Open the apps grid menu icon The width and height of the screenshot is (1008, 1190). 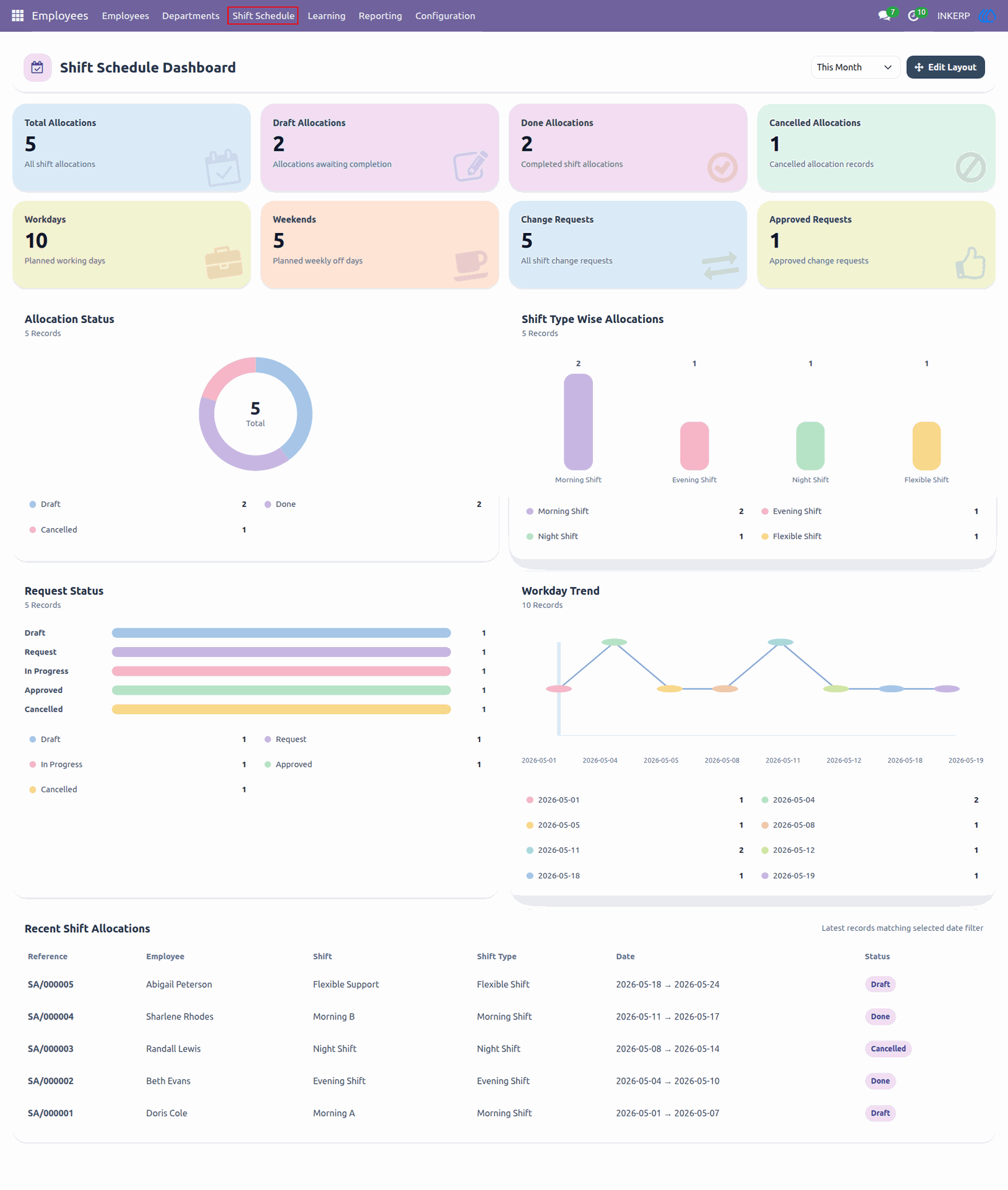point(17,15)
